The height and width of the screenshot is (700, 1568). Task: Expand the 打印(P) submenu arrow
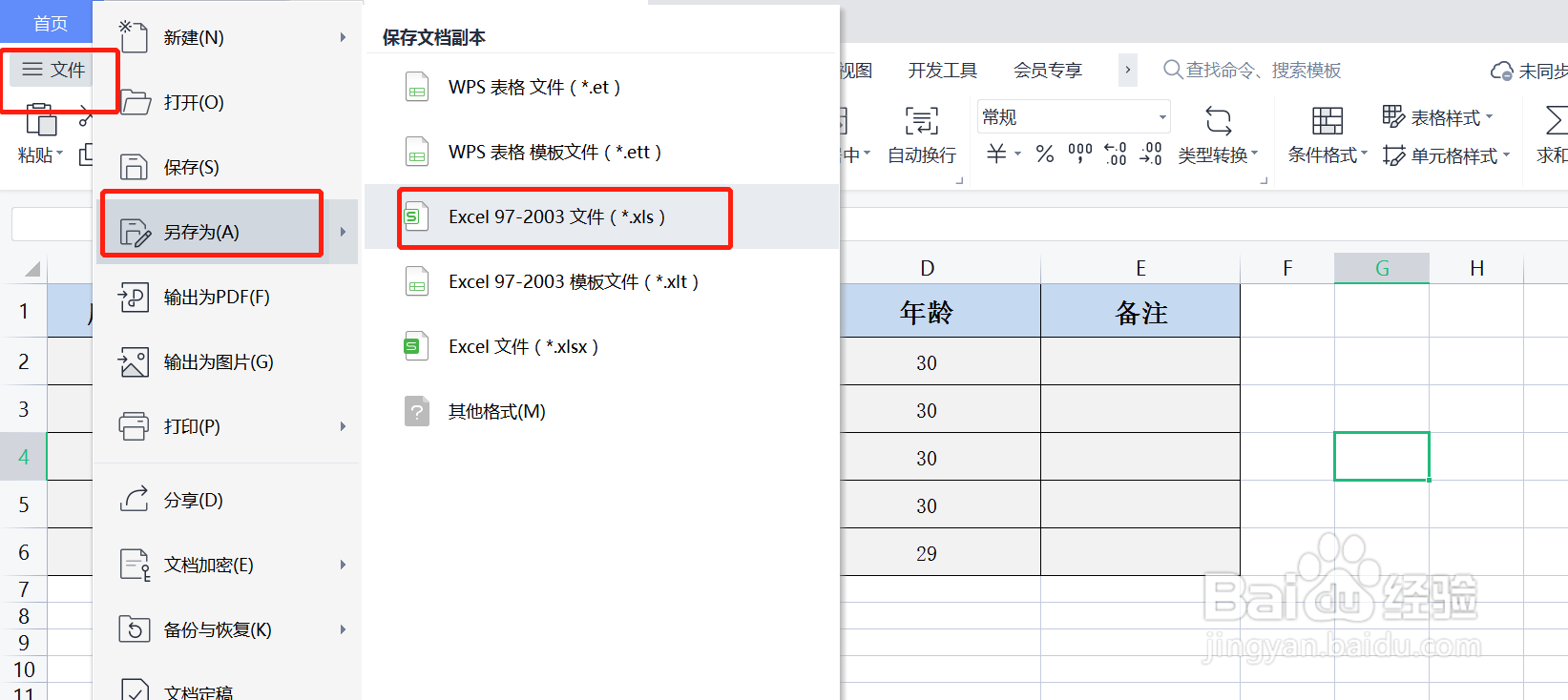click(x=343, y=426)
